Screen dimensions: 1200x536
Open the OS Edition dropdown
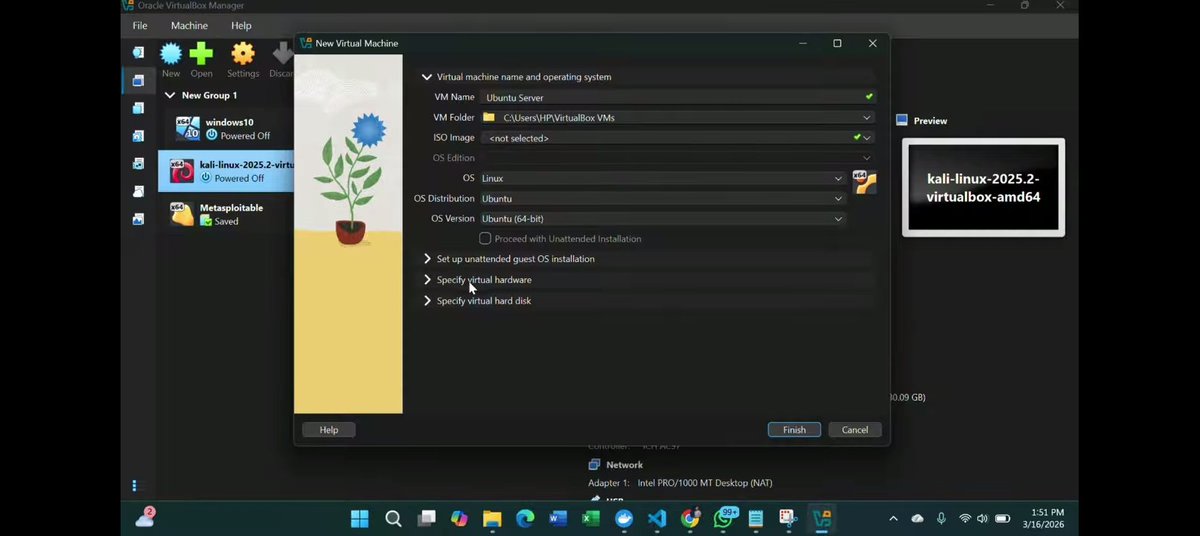867,158
